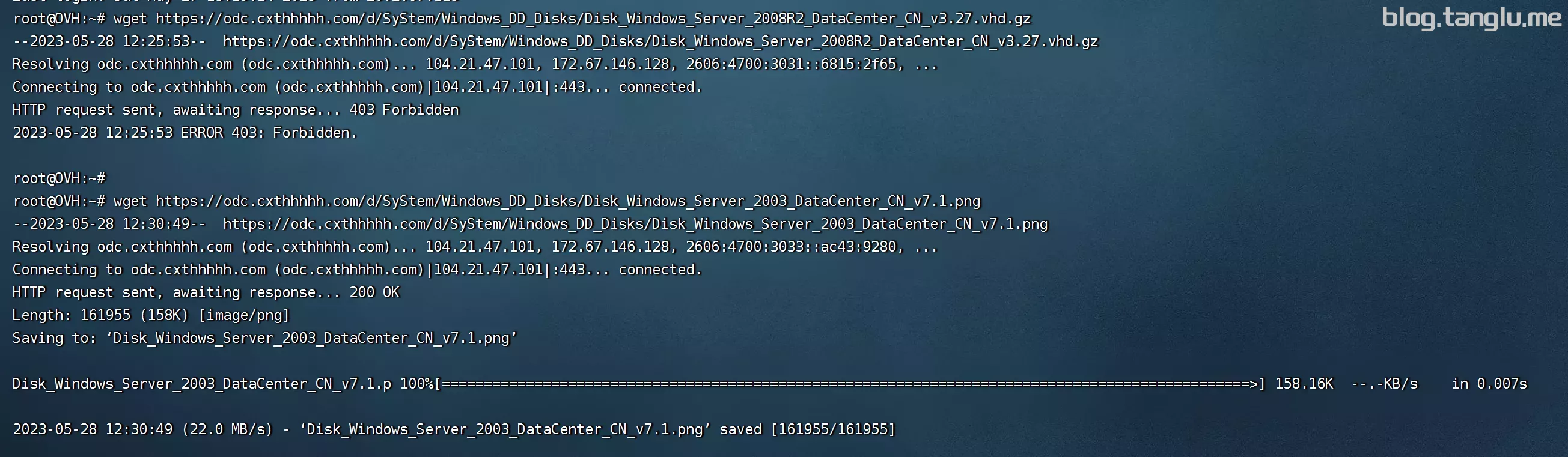
Task: Click the "in 0.007s" elapsed time
Action: [1489, 384]
